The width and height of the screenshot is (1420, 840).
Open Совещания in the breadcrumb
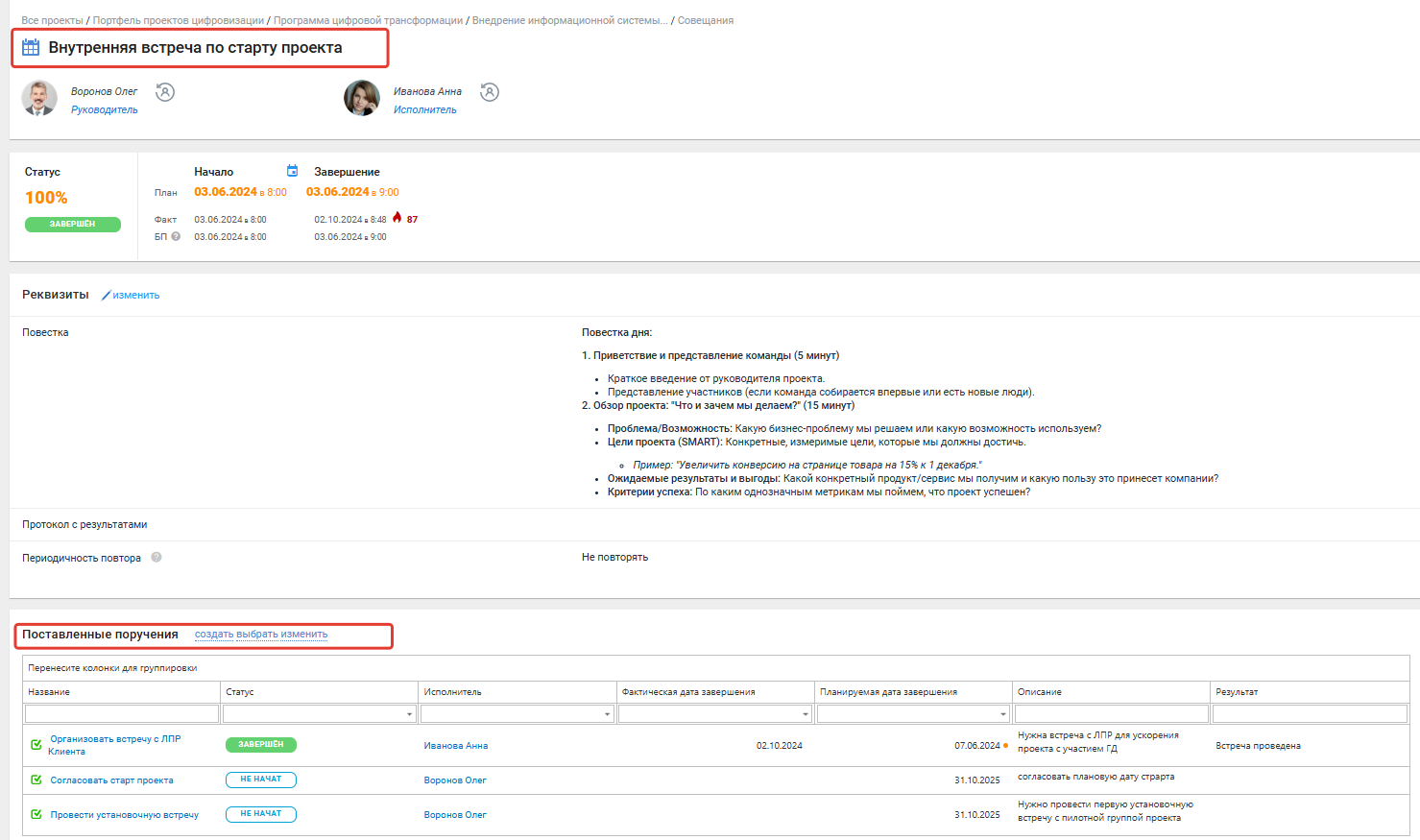click(x=705, y=20)
